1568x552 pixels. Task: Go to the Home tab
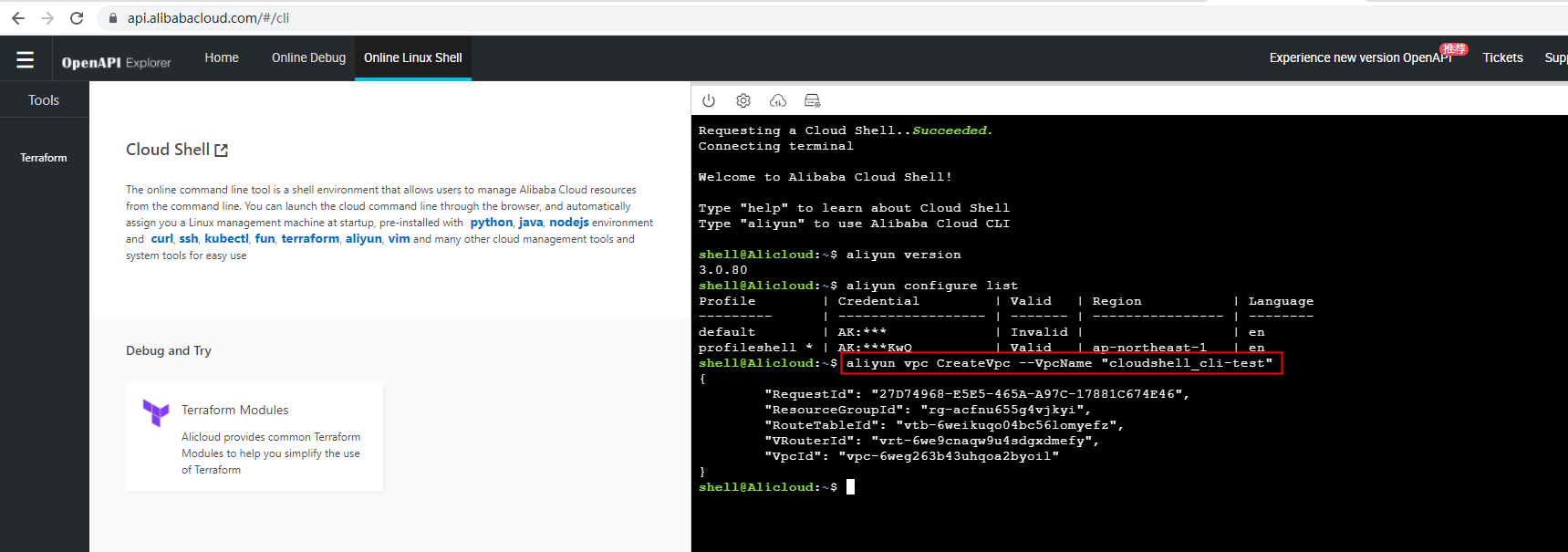[x=222, y=57]
